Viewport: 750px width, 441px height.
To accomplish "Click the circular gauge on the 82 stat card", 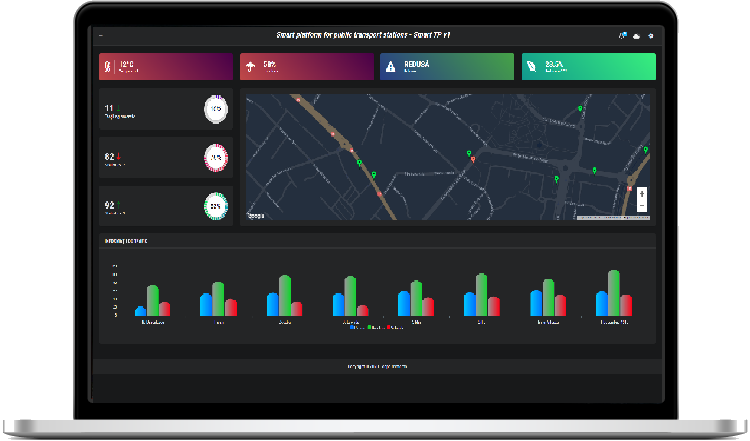I will click(215, 157).
